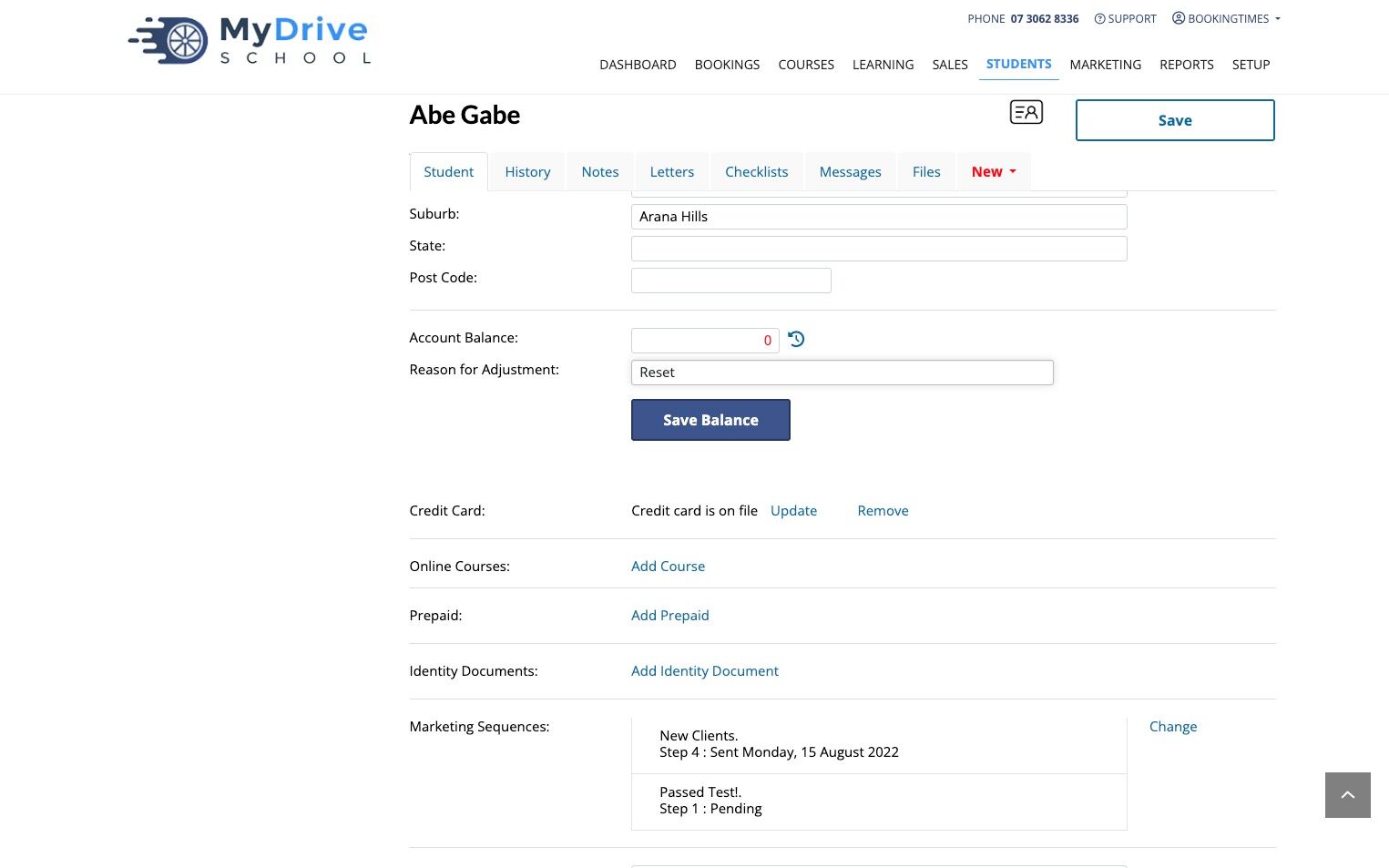The width and height of the screenshot is (1389, 868).
Task: Switch to the Letters tab
Action: (672, 171)
